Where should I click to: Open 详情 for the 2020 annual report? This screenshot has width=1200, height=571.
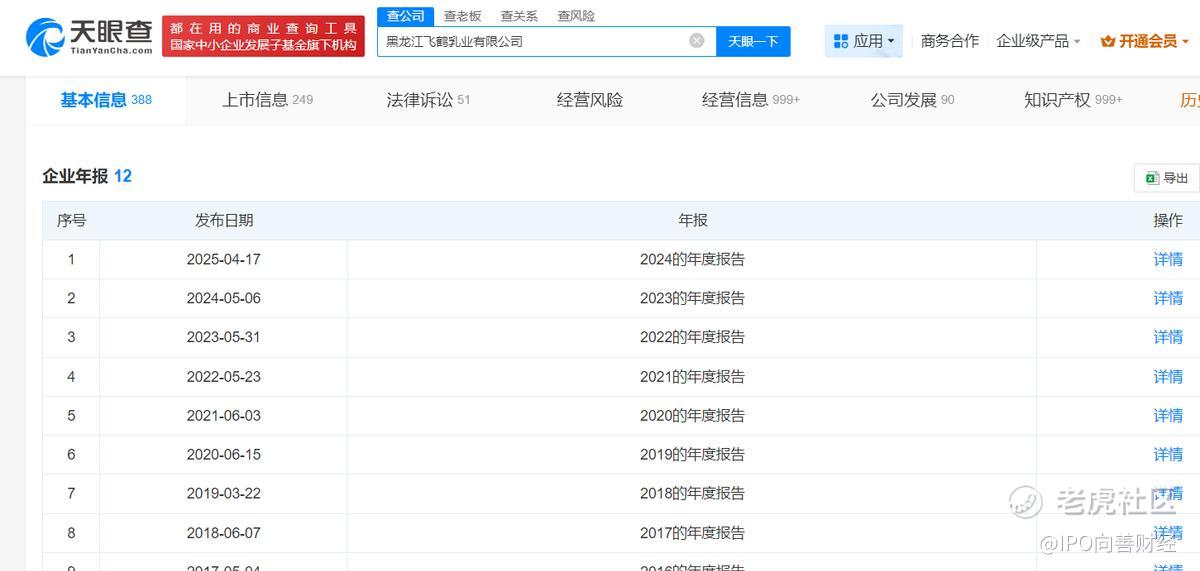pos(1168,415)
